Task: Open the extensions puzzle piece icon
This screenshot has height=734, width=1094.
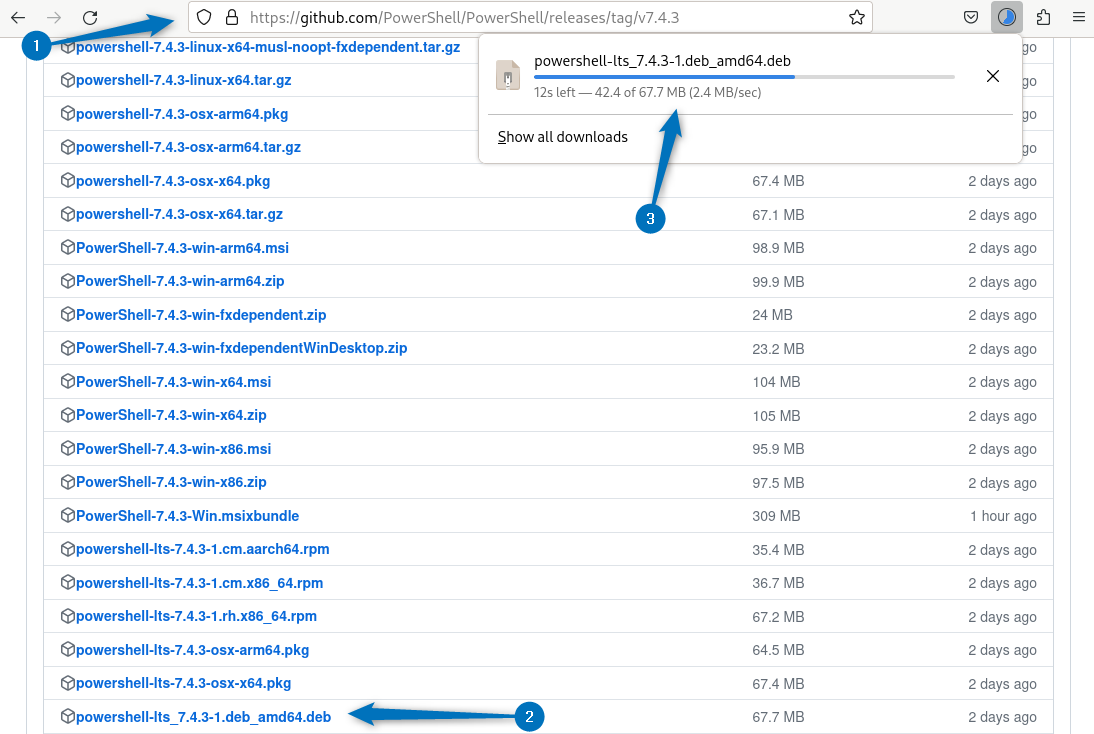Action: tap(1043, 17)
